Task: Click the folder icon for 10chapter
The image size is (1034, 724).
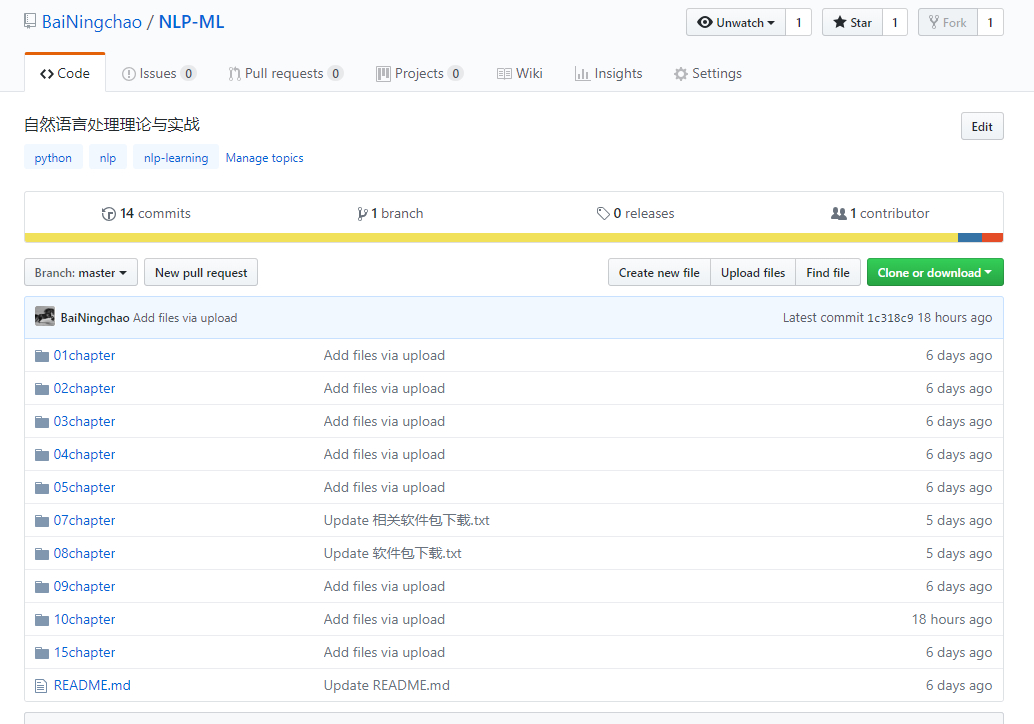Action: [42, 620]
